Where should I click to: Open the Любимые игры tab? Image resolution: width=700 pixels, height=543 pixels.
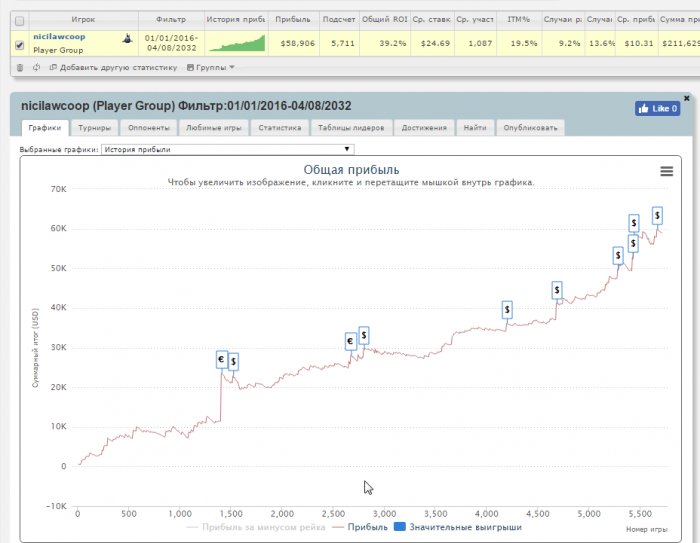(x=213, y=128)
